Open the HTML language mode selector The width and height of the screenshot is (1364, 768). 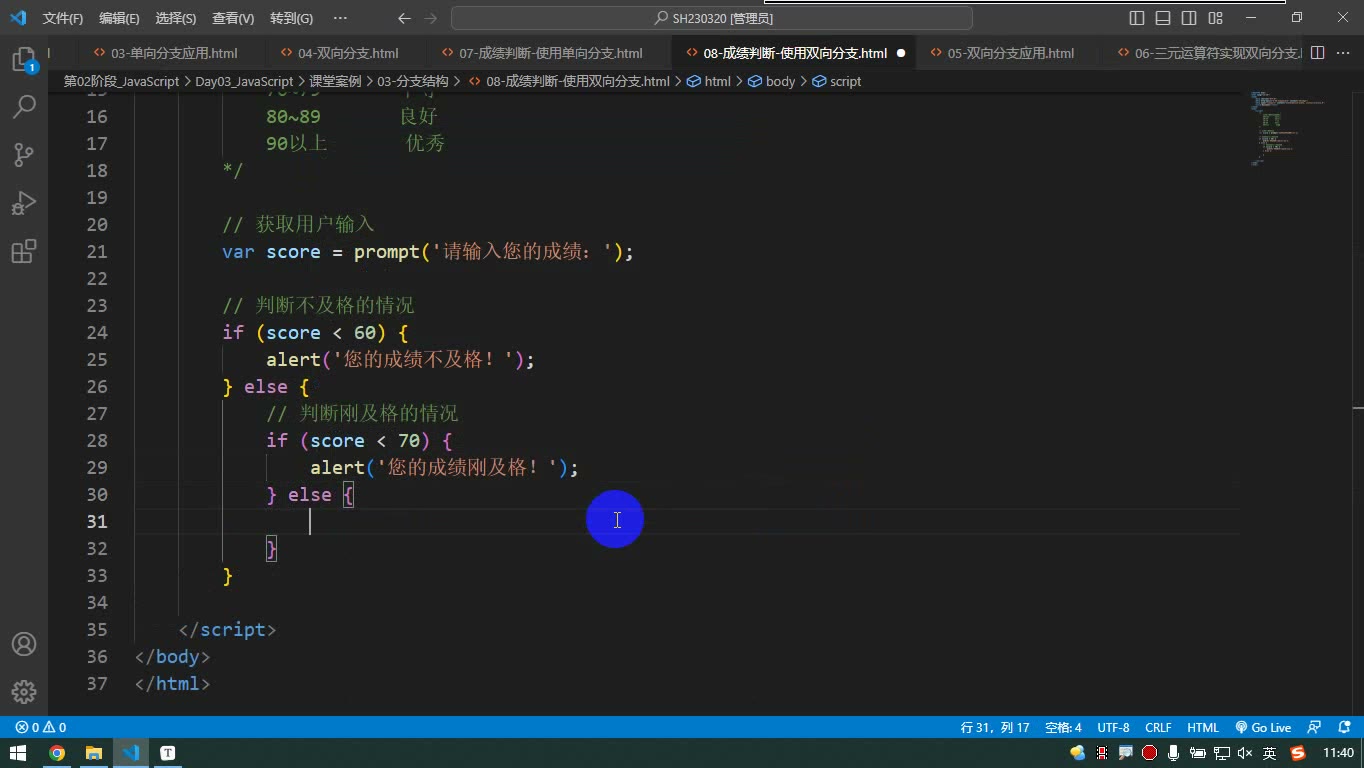point(1203,727)
